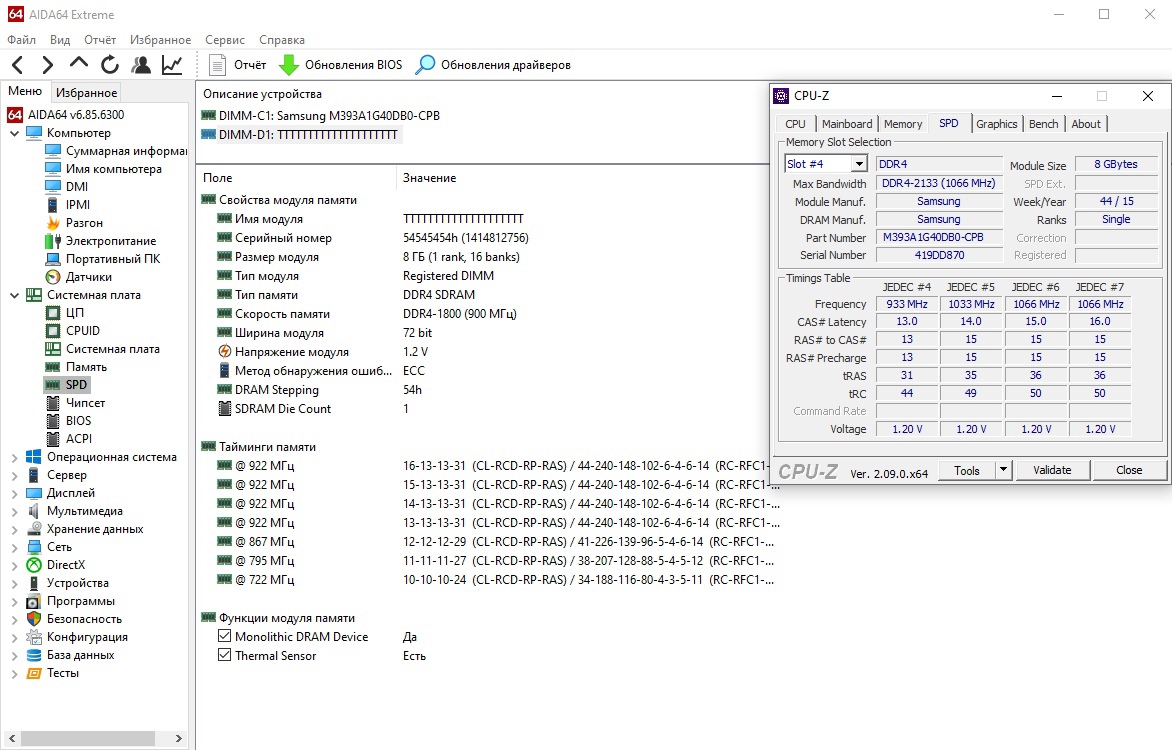This screenshot has height=750, width=1172.
Task: Click the Validate button in CPU-Z
Action: pyautogui.click(x=1052, y=470)
